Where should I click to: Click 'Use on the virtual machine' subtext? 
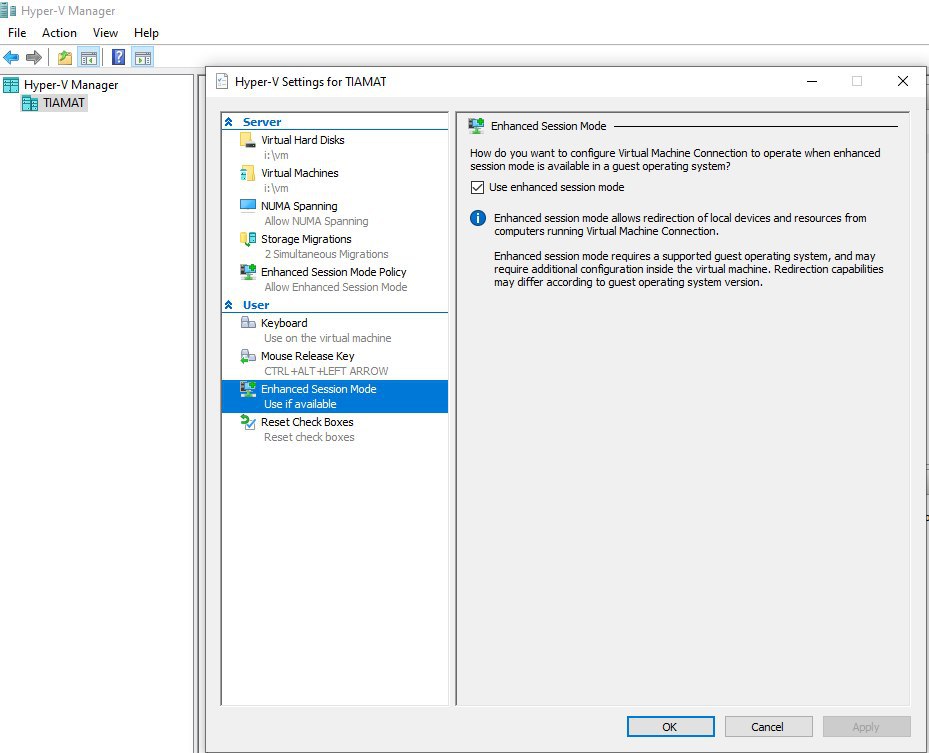click(x=328, y=338)
